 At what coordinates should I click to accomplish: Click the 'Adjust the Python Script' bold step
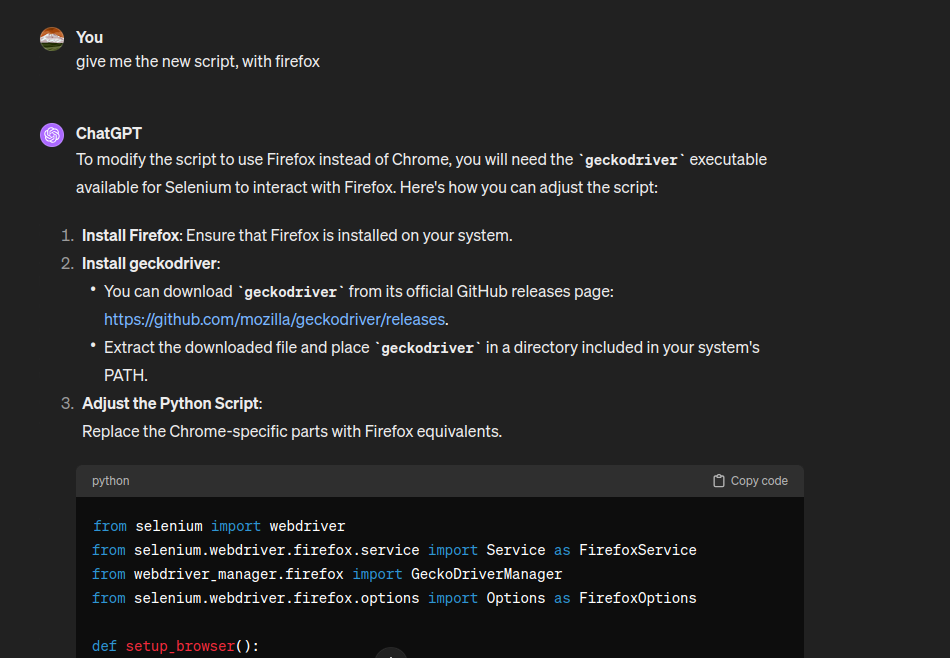(x=171, y=404)
